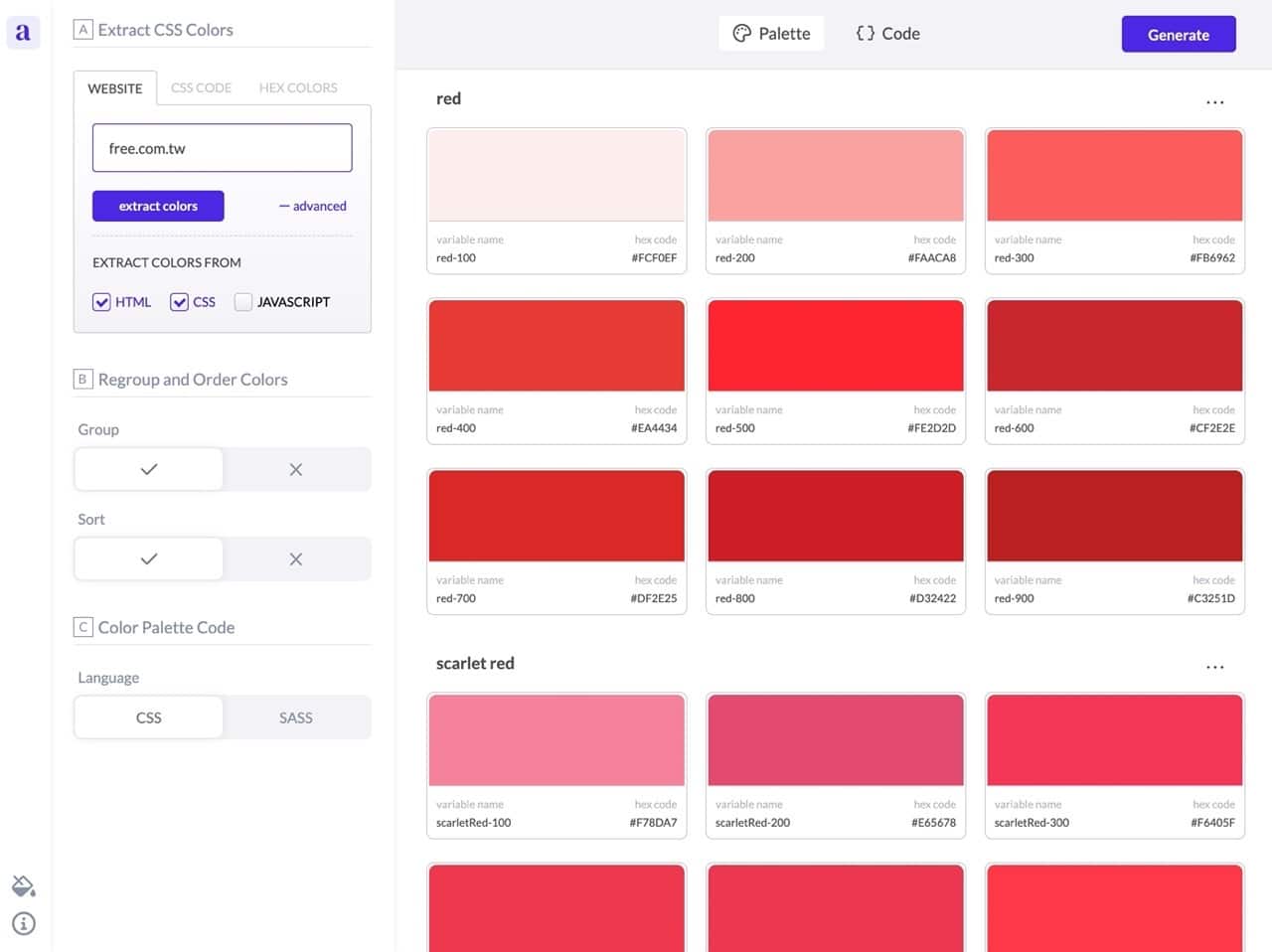Open the paint bucket icon in sidebar
This screenshot has height=952, width=1272.
click(23, 885)
